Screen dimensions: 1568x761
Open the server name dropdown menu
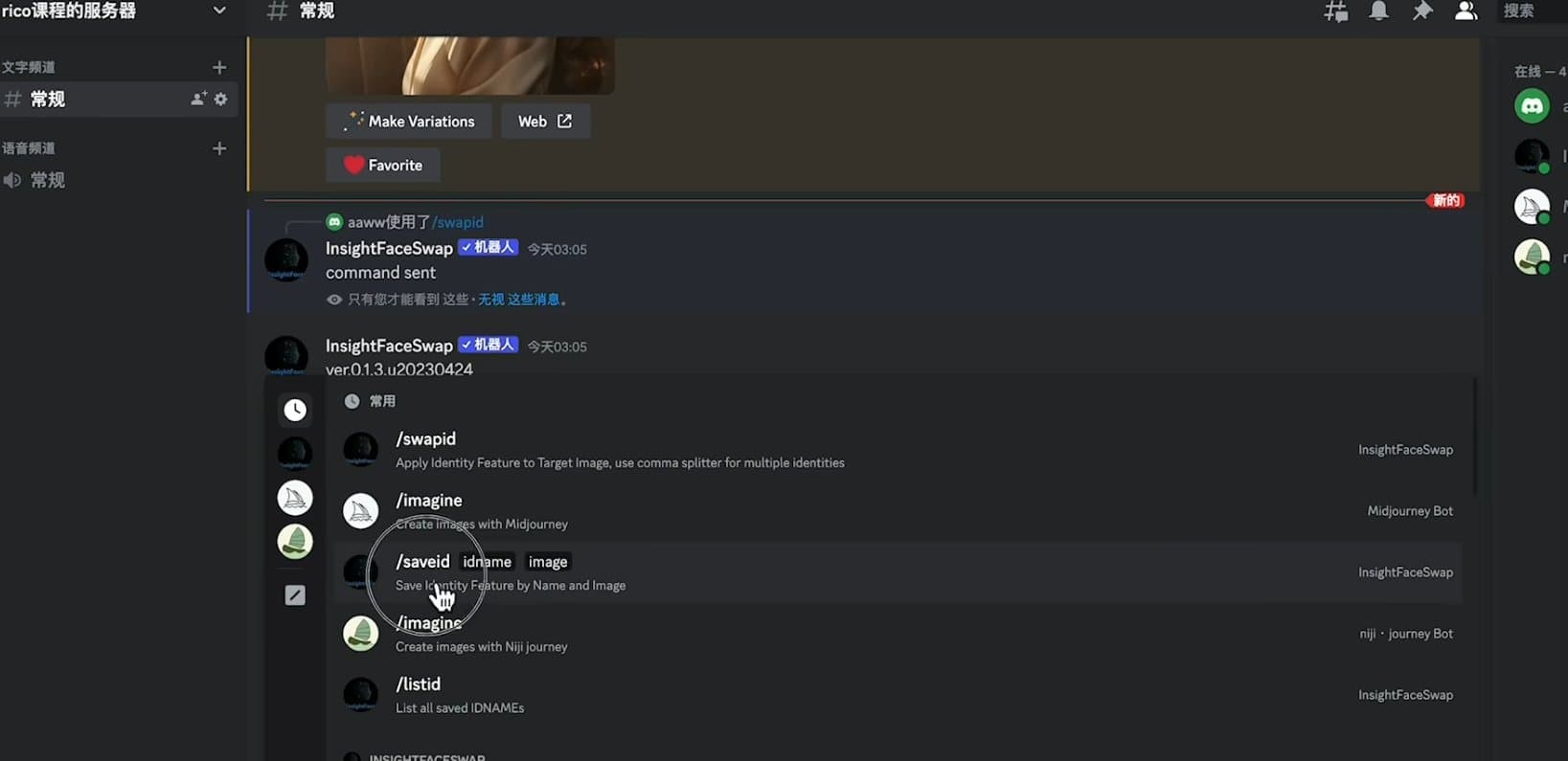click(218, 11)
